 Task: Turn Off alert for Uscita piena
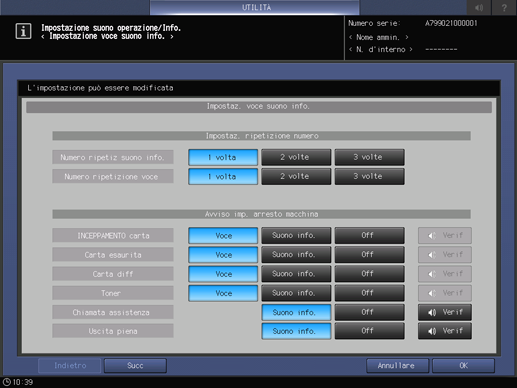369,331
